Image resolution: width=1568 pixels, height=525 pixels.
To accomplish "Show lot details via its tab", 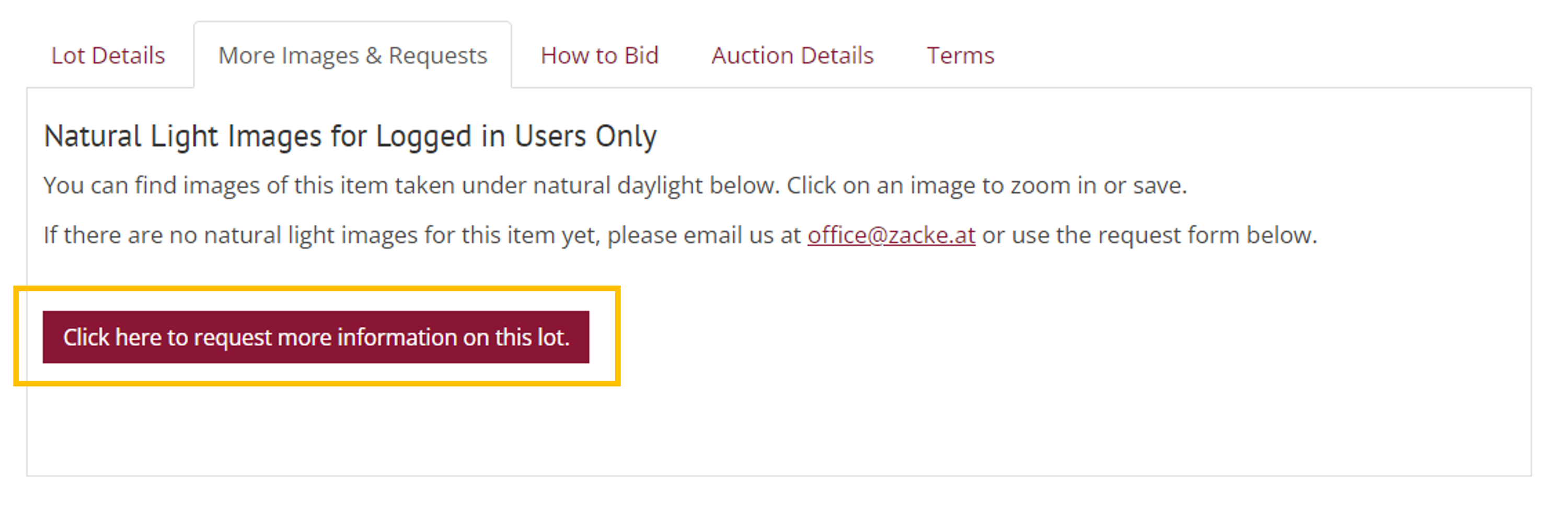I will (108, 55).
